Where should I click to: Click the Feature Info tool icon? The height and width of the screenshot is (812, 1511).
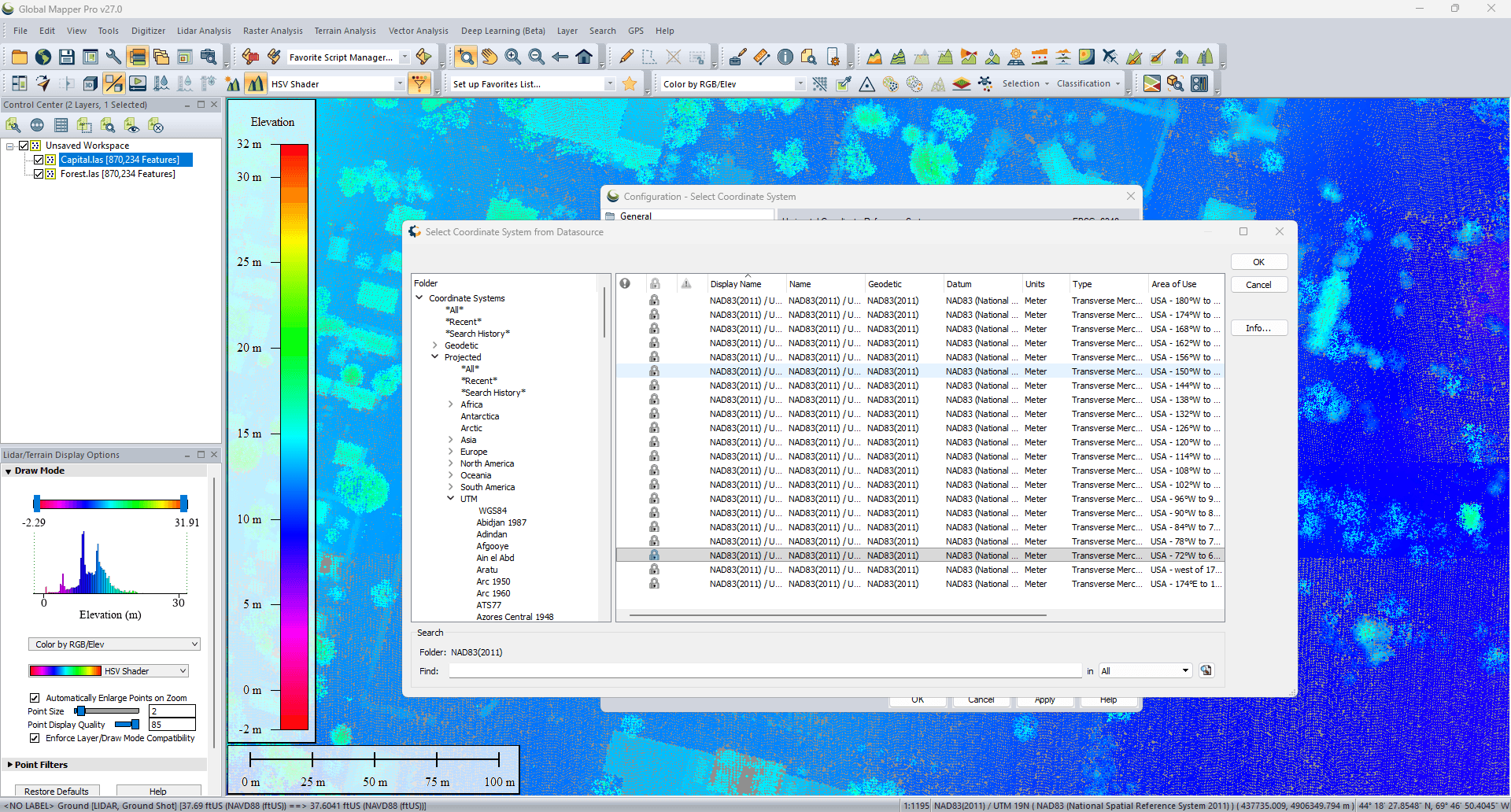tap(785, 57)
